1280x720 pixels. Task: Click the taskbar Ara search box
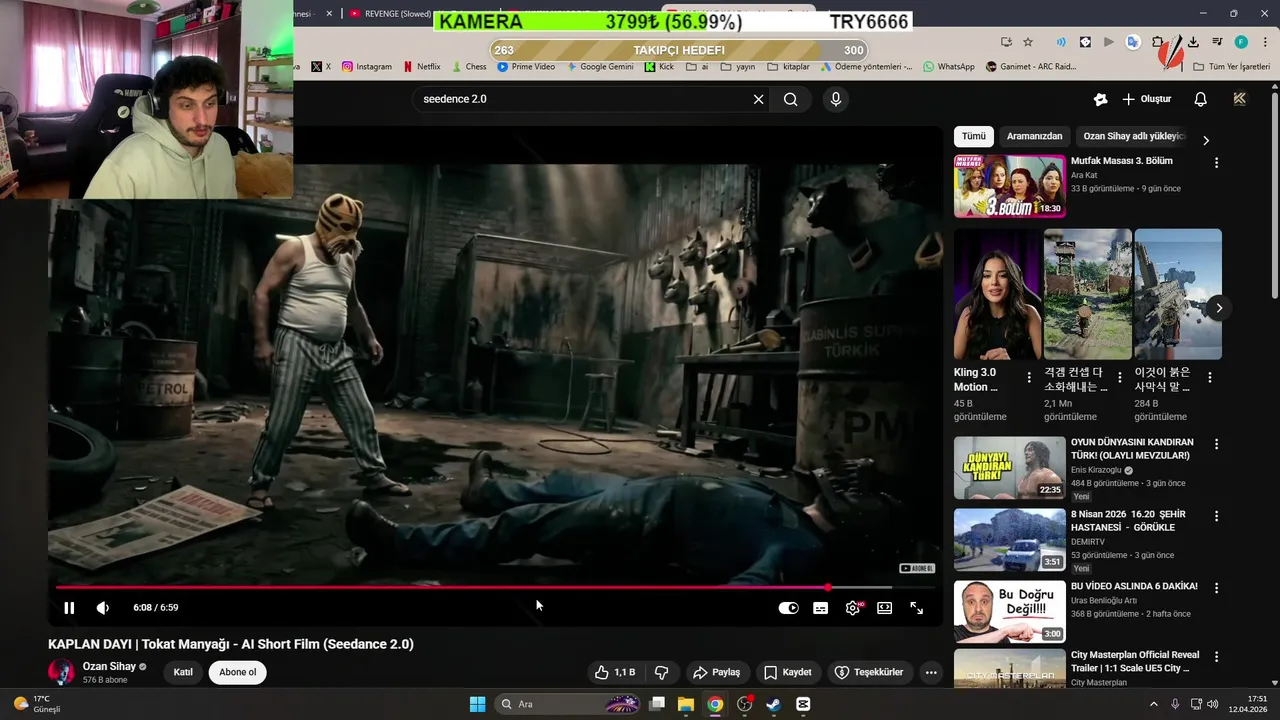pos(567,704)
